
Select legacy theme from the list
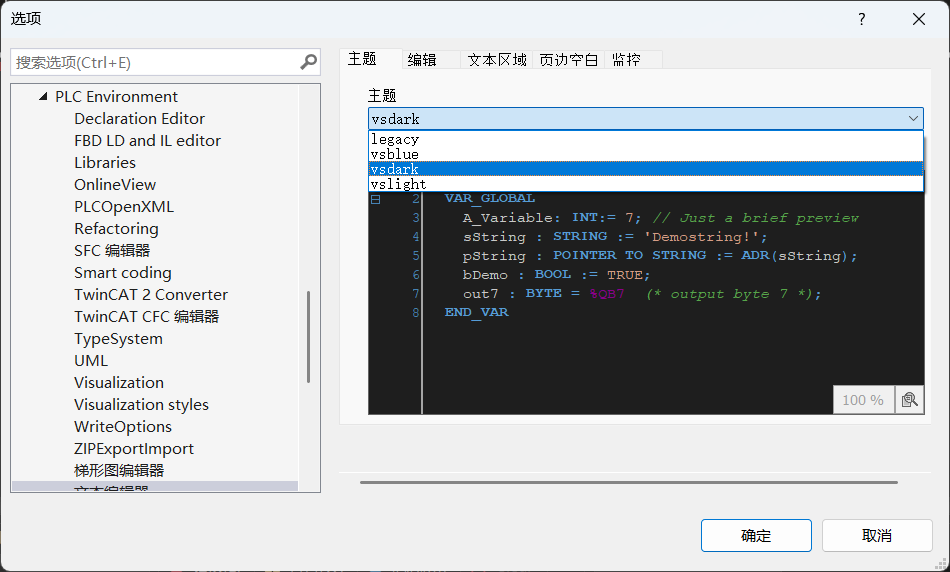[x=395, y=140]
